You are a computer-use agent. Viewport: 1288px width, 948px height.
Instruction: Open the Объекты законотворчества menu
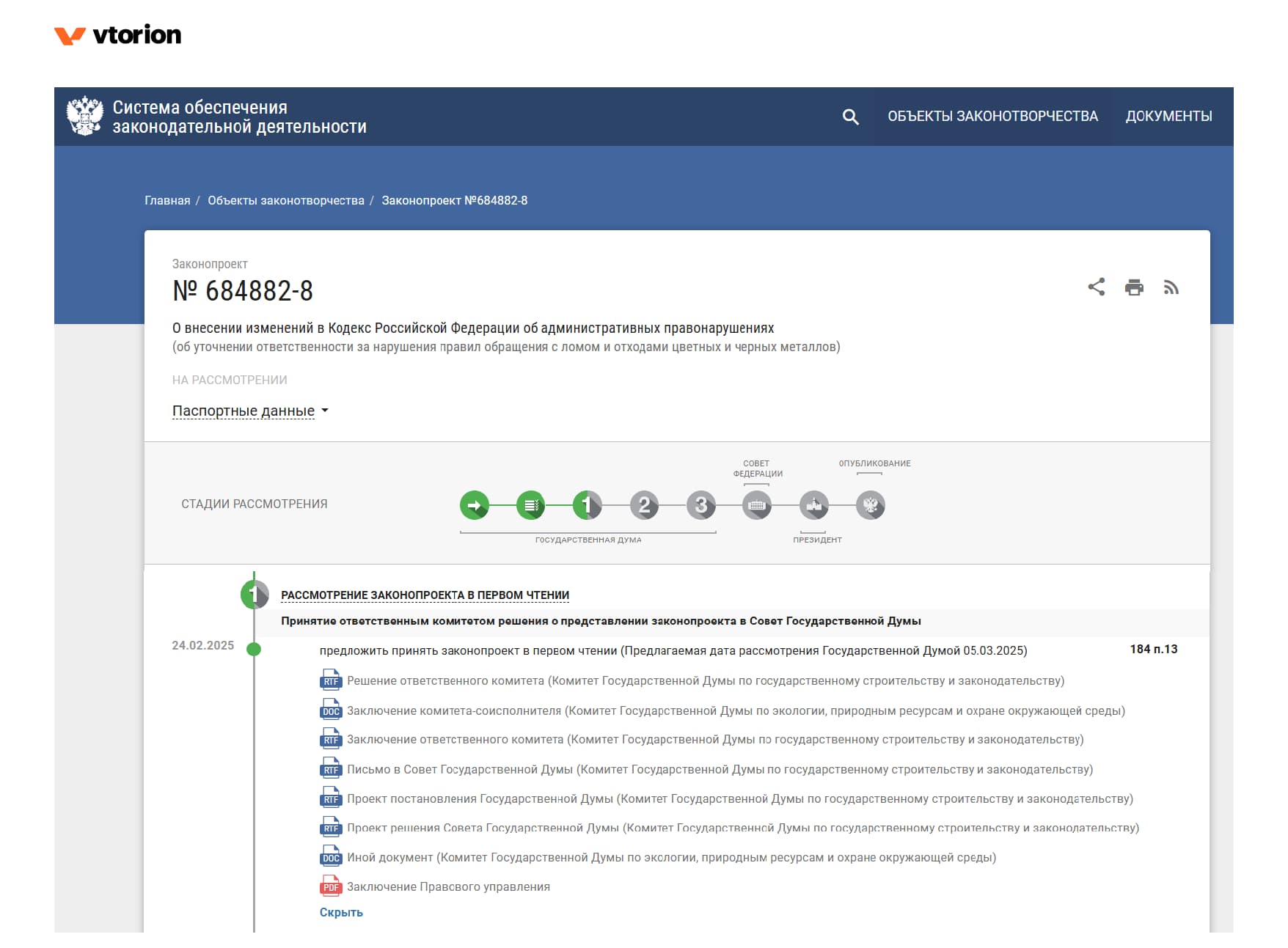pos(992,116)
